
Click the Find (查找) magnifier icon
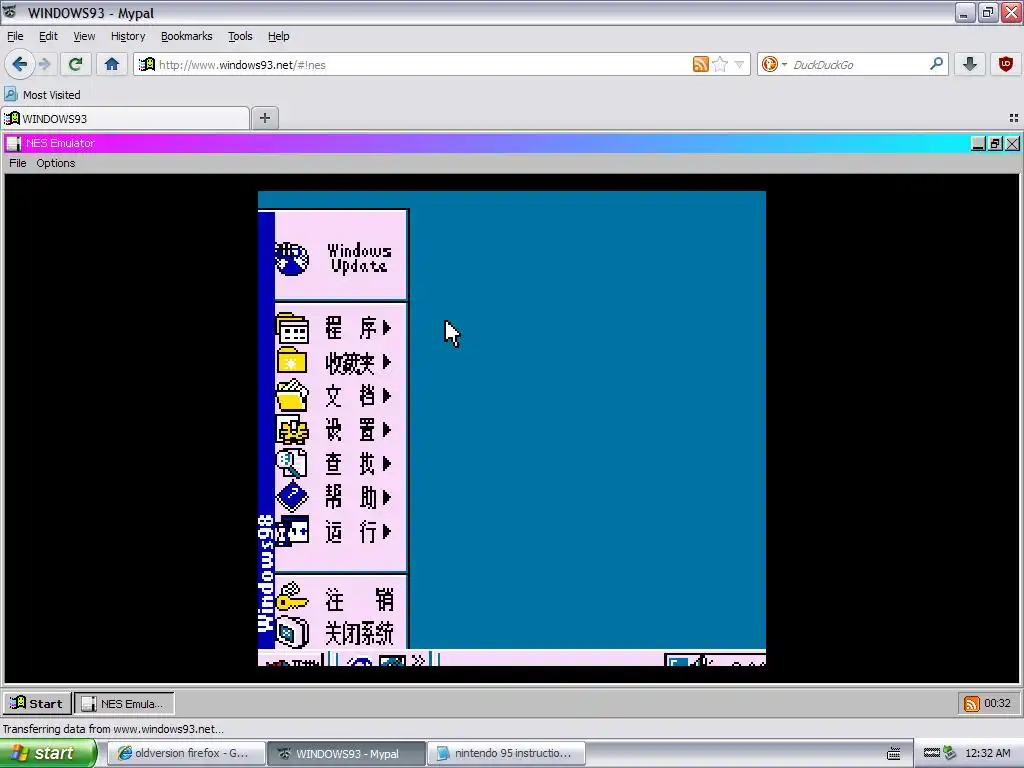(x=292, y=464)
